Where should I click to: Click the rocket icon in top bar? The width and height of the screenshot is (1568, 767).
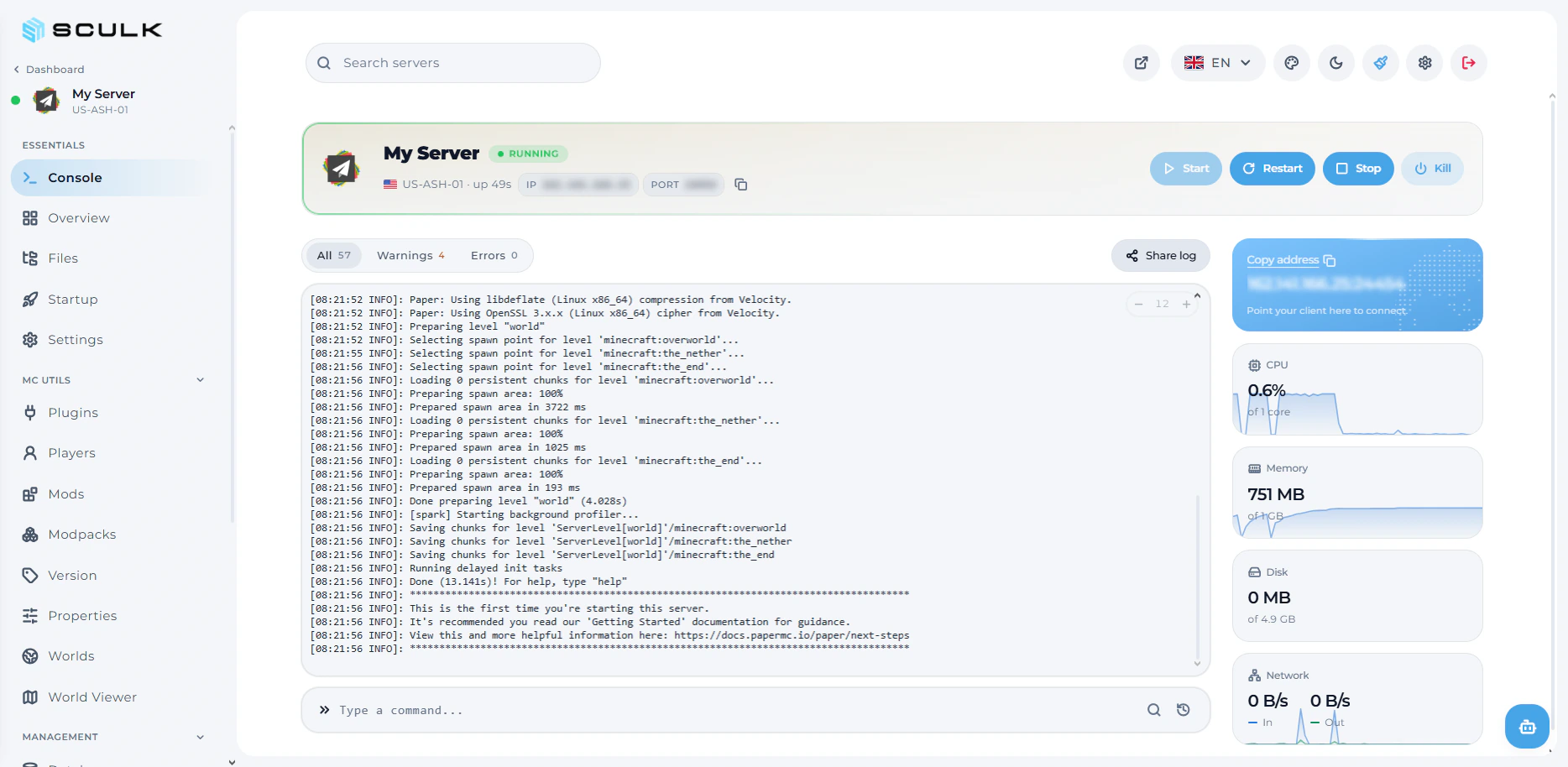coord(1381,63)
